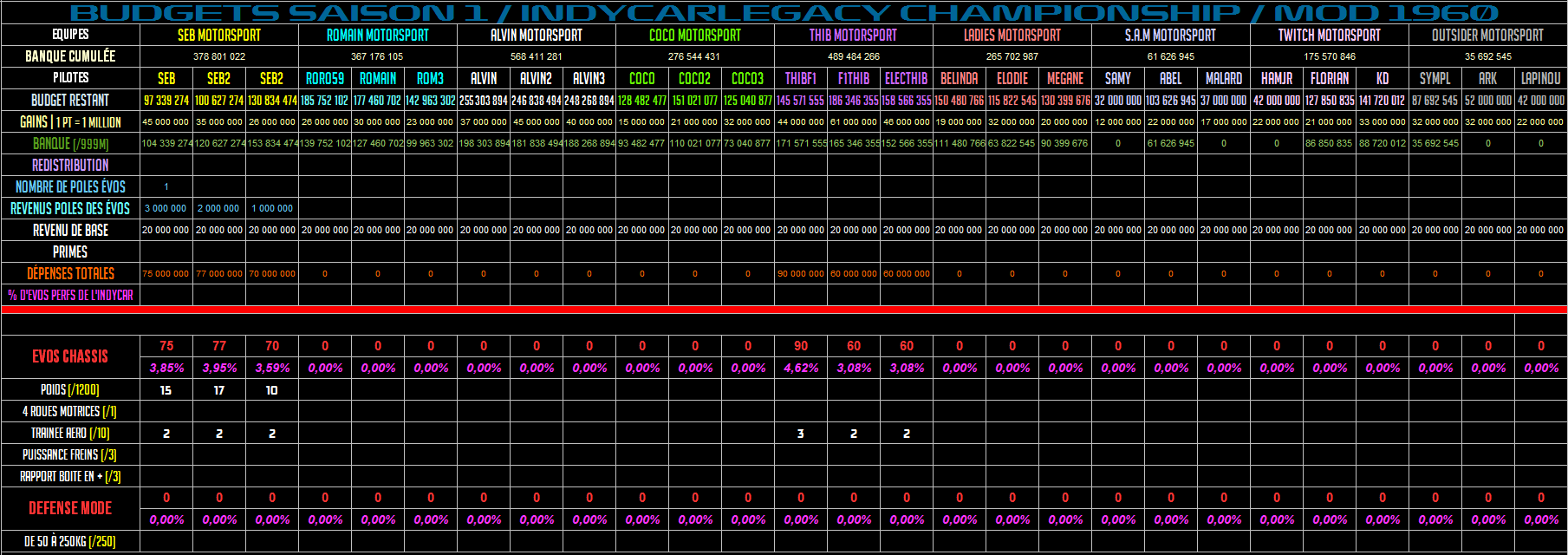Select the 4,62% evos chassis percentage cell
The height and width of the screenshot is (555, 1568).
click(x=801, y=368)
